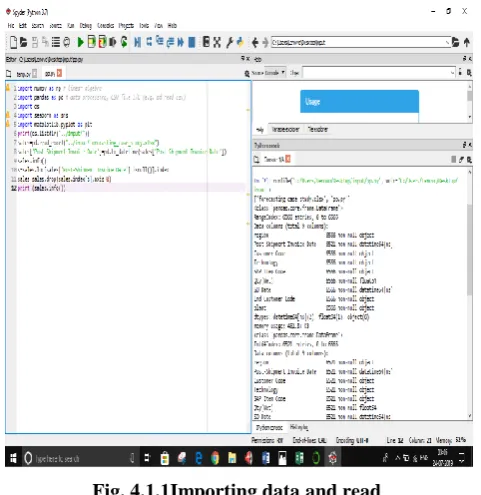Open the Browse tabs list icon
The image size is (481, 495).
[56, 42]
